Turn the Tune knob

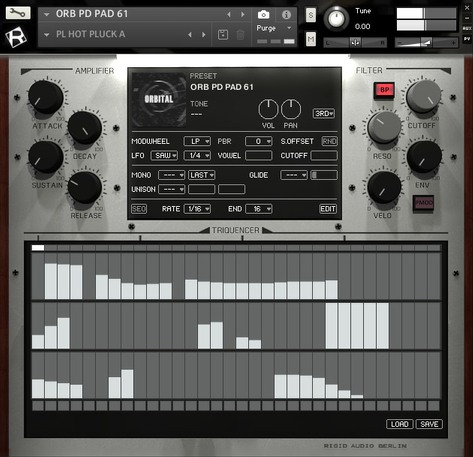(336, 19)
